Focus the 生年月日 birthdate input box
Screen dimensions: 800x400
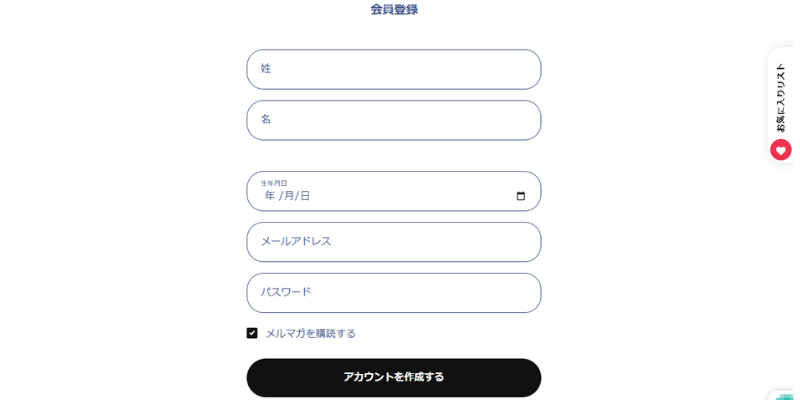[394, 191]
